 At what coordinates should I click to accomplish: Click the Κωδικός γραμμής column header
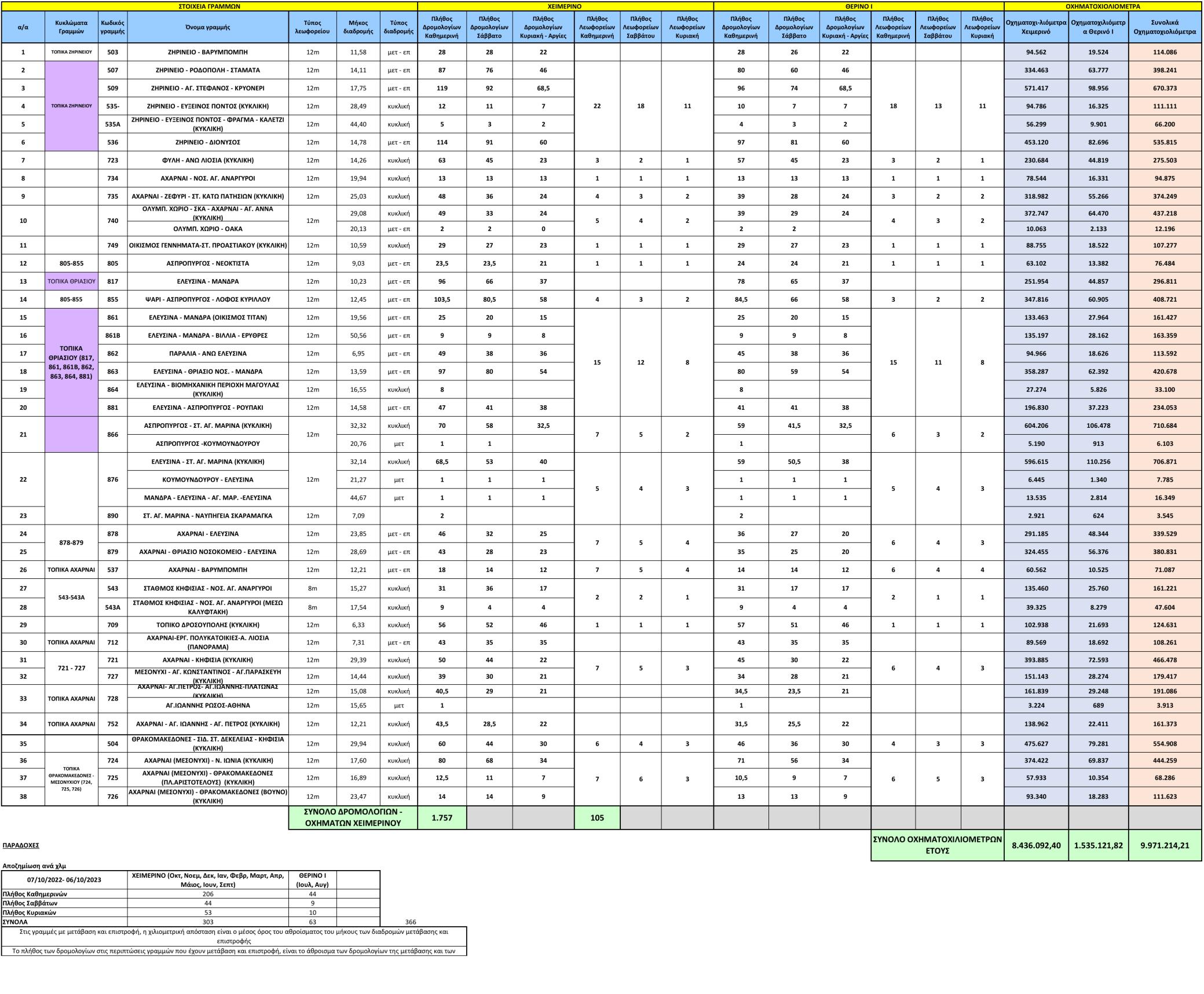click(112, 27)
